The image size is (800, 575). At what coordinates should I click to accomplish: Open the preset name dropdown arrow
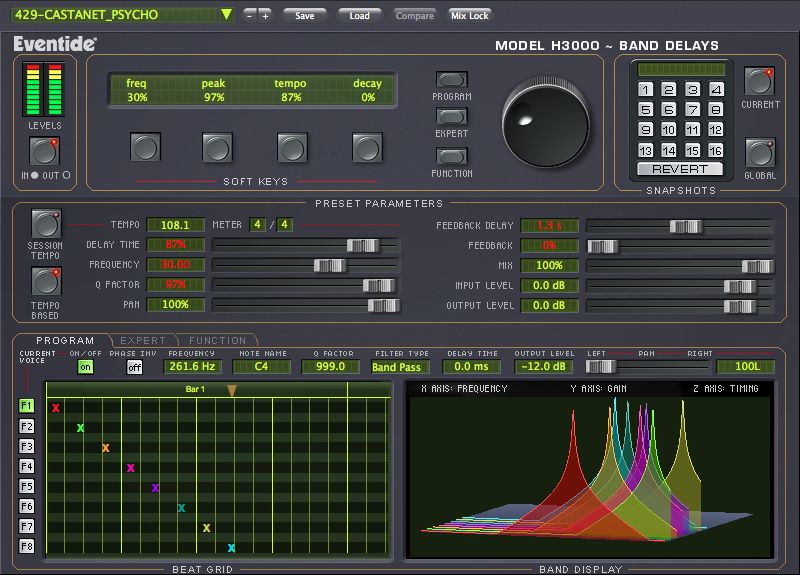[226, 15]
